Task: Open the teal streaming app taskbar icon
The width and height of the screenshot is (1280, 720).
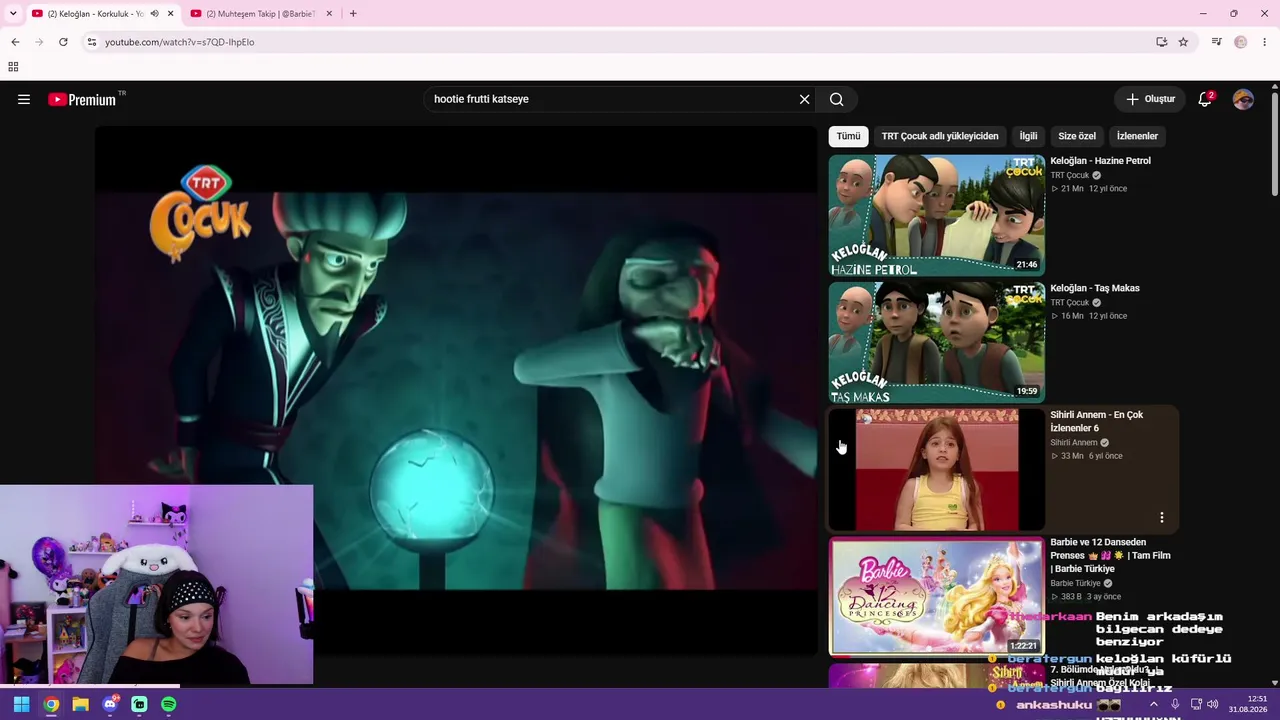Action: (x=139, y=704)
